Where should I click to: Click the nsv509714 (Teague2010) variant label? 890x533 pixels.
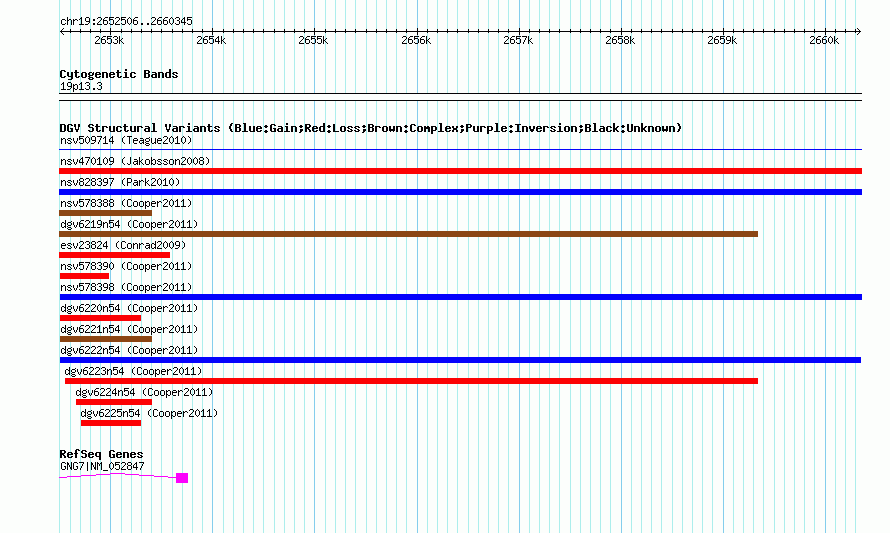click(x=126, y=140)
